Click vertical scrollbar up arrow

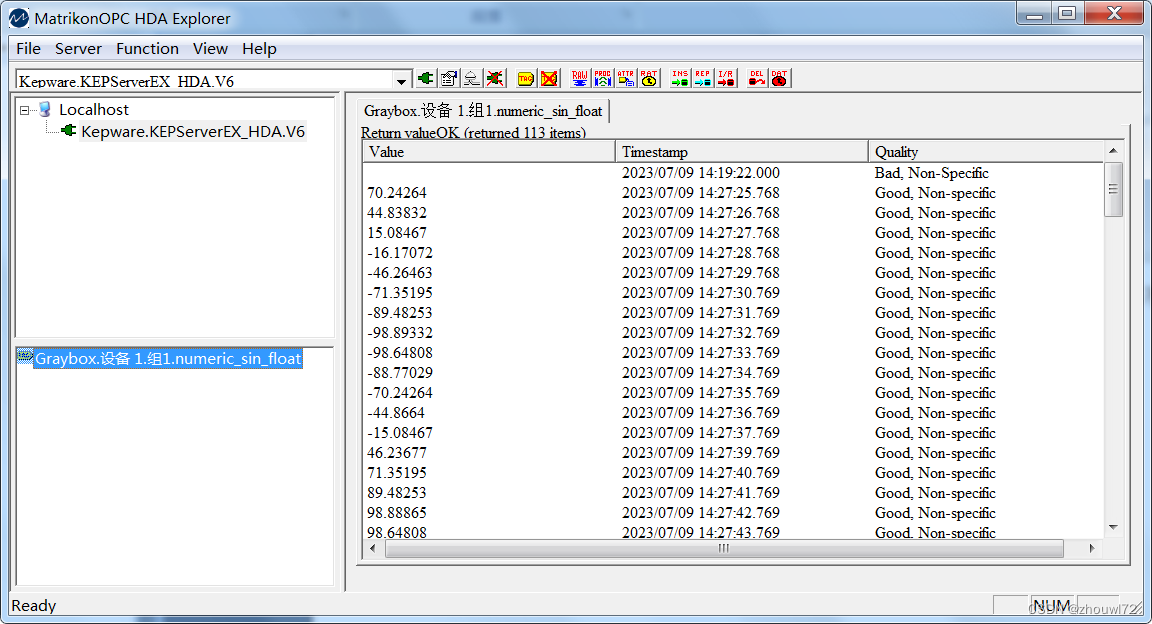1113,151
